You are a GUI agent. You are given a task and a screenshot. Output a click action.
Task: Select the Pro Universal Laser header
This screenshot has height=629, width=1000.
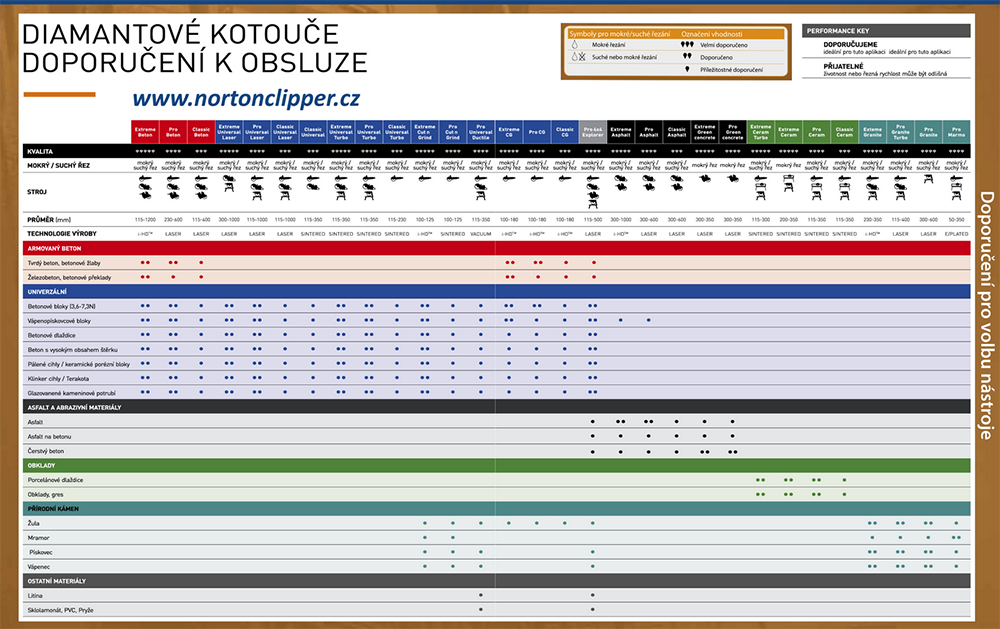pos(257,131)
